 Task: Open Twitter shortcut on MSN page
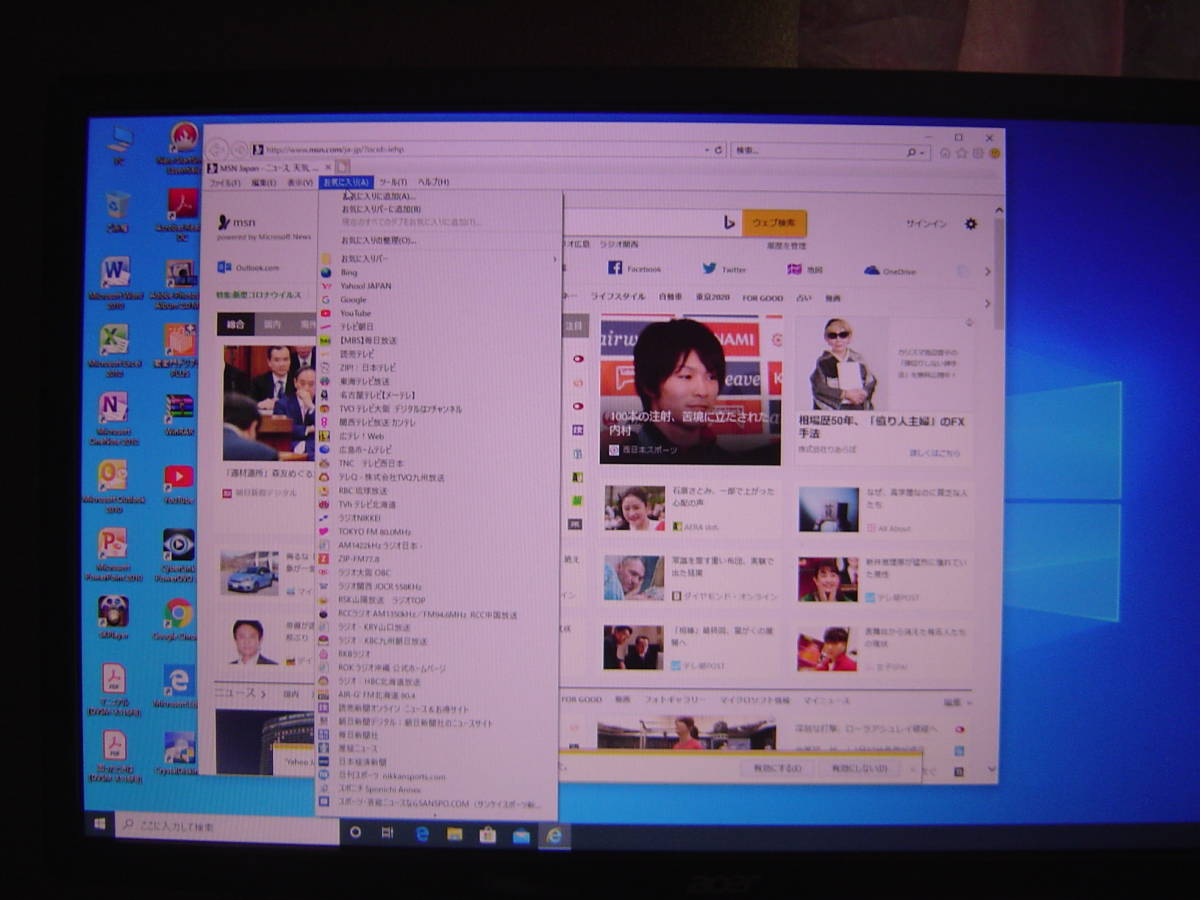(724, 269)
